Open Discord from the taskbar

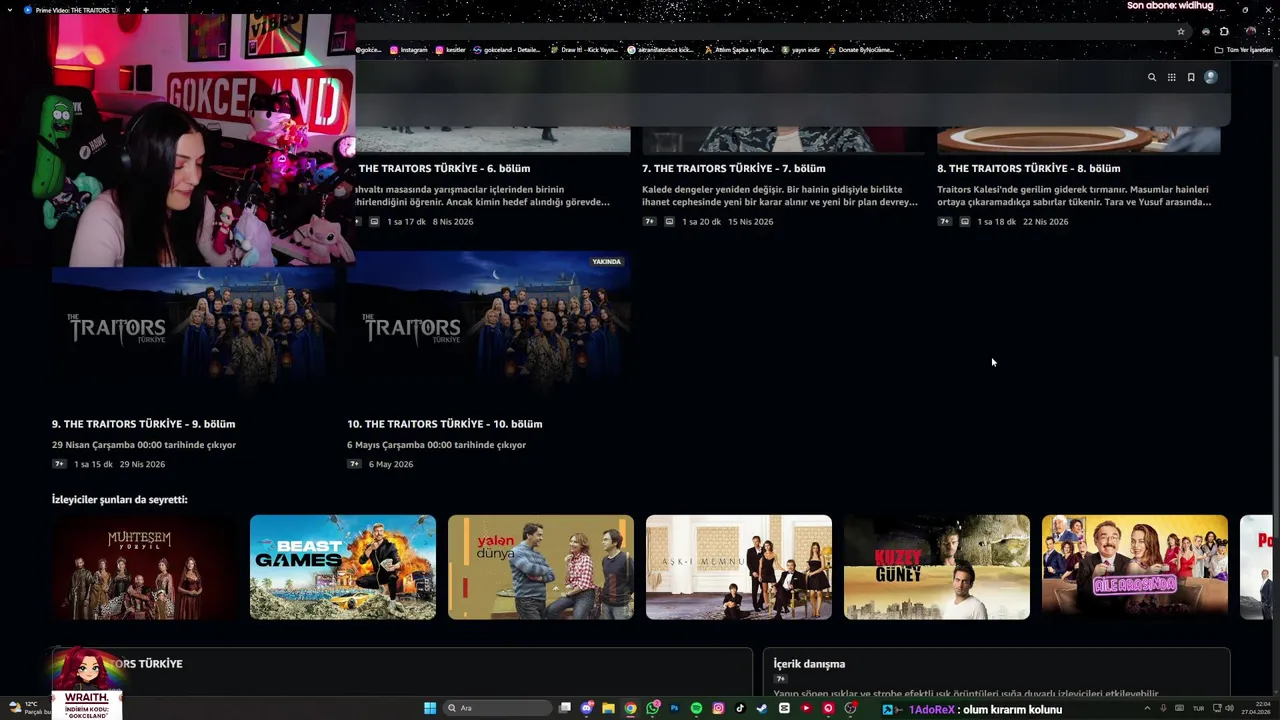(x=587, y=708)
